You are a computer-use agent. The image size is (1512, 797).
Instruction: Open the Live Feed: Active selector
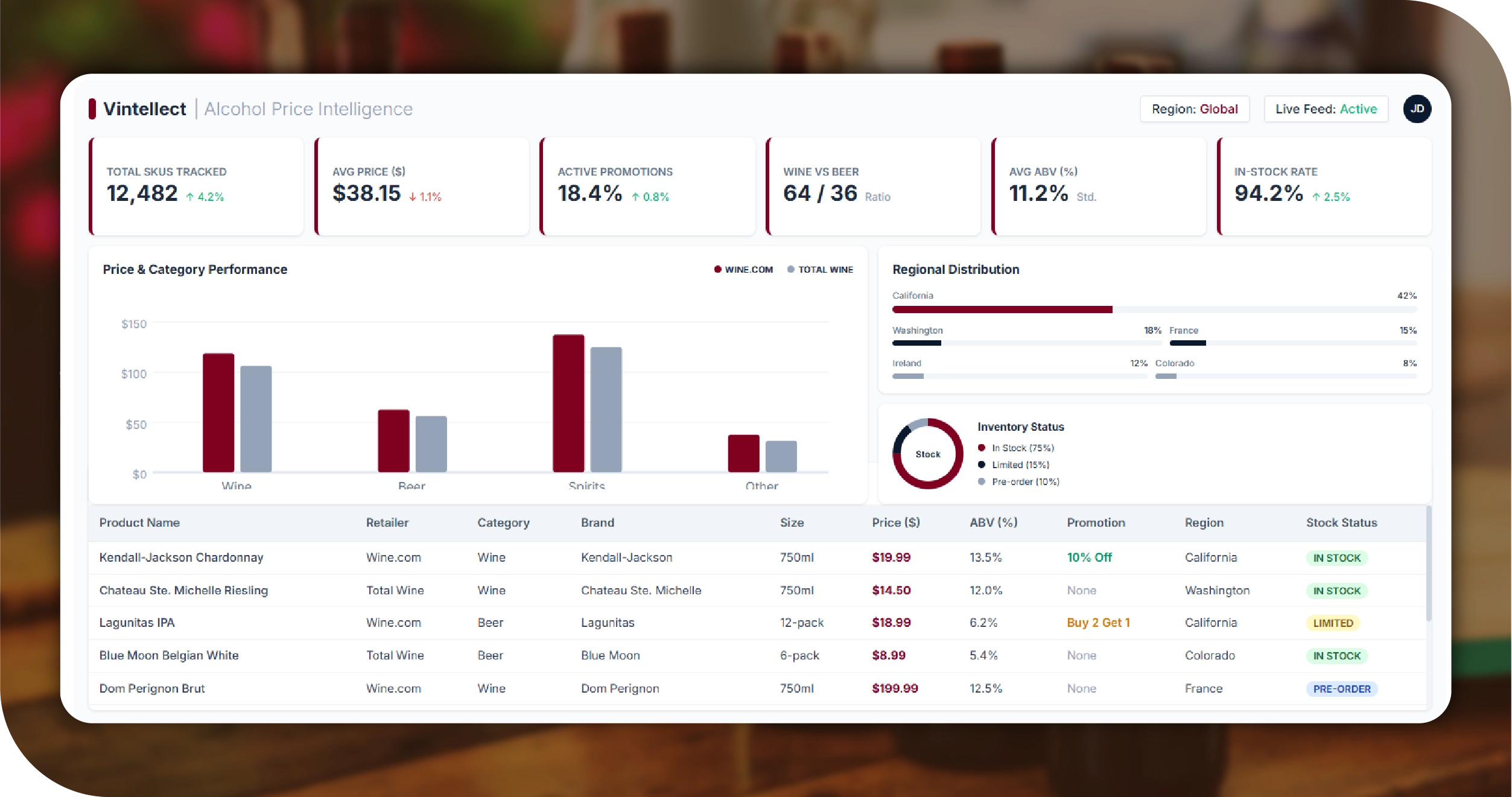(1326, 109)
